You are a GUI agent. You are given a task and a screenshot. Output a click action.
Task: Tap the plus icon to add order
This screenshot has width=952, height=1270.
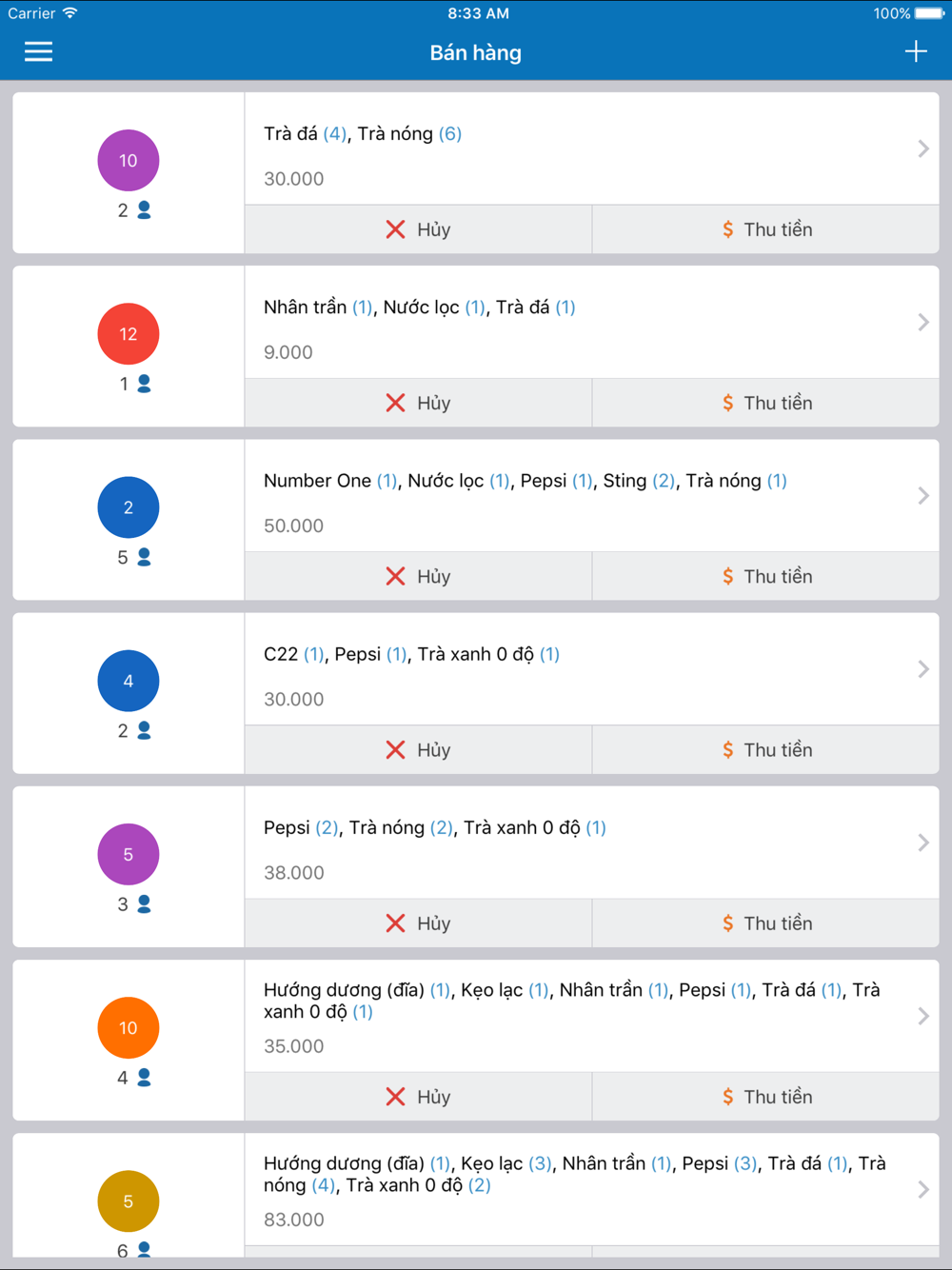[915, 51]
